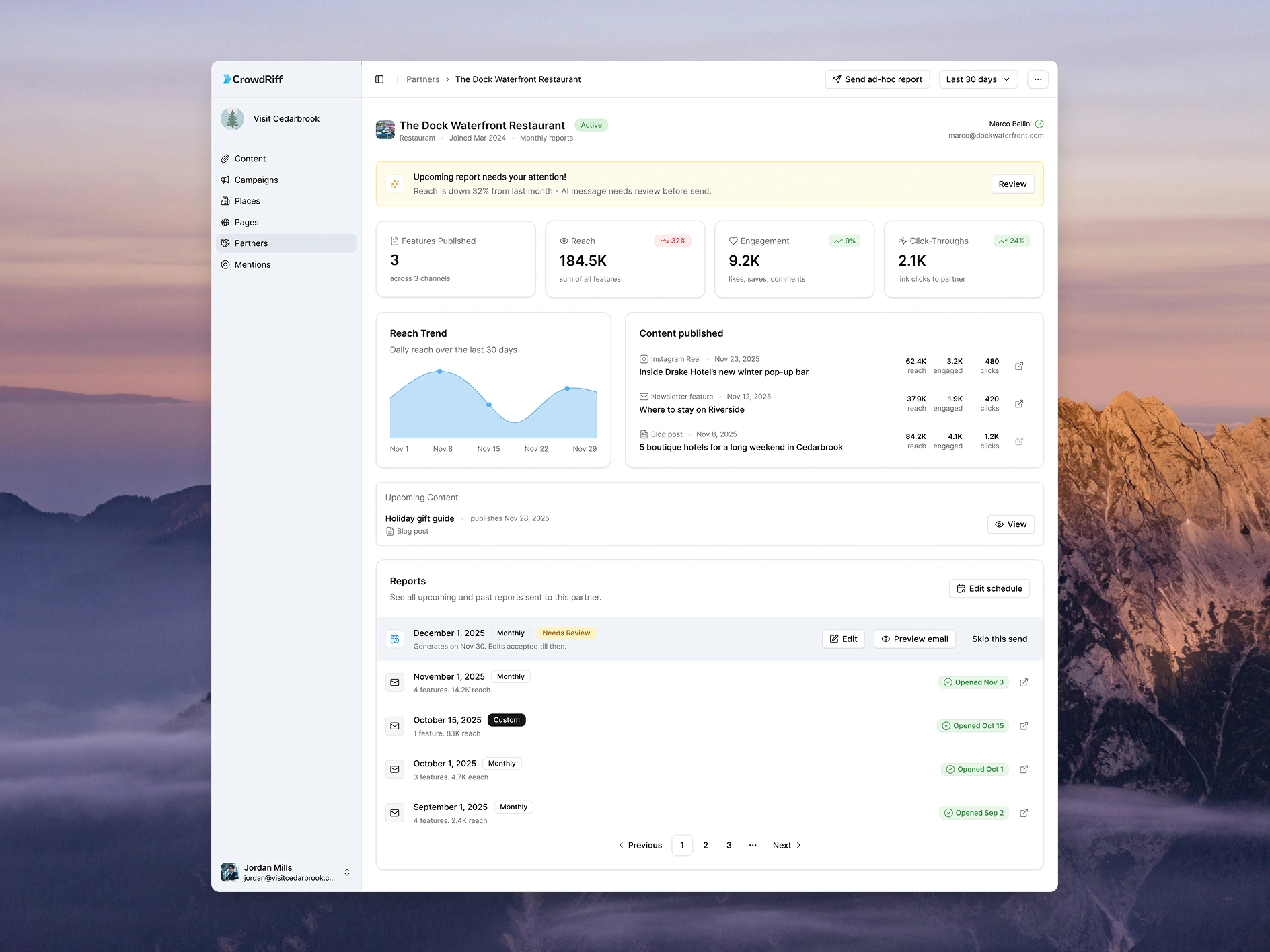
Task: Click the Opened Nov 3 status badge
Action: pos(973,682)
